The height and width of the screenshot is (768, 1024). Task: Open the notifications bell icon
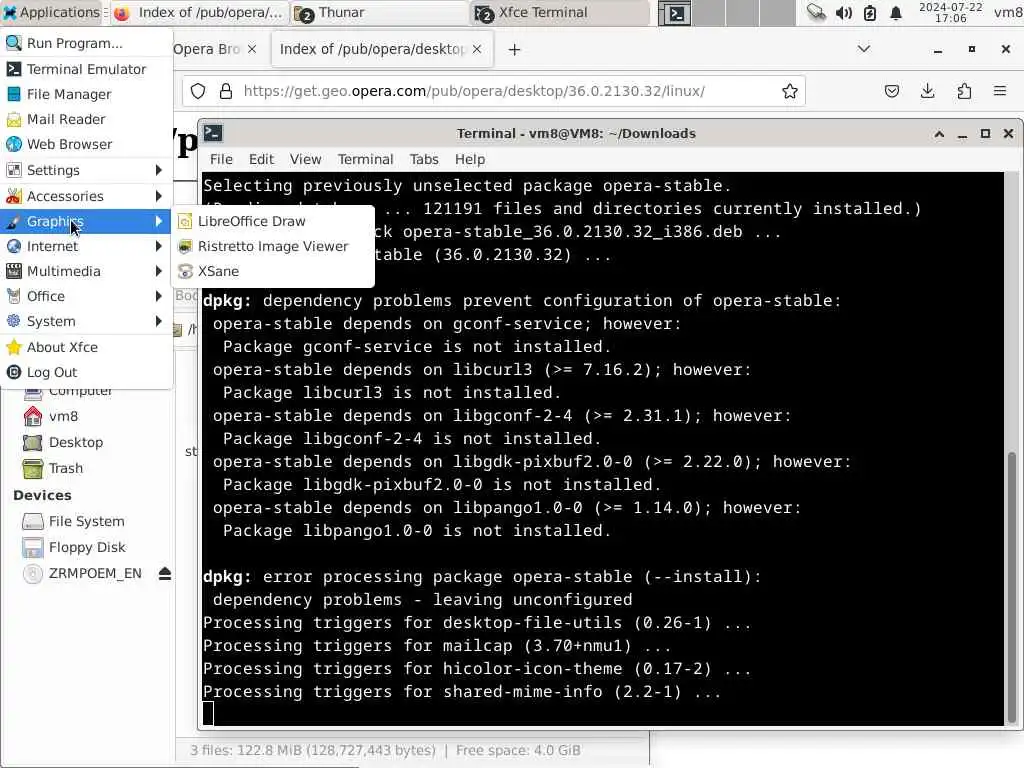point(896,12)
